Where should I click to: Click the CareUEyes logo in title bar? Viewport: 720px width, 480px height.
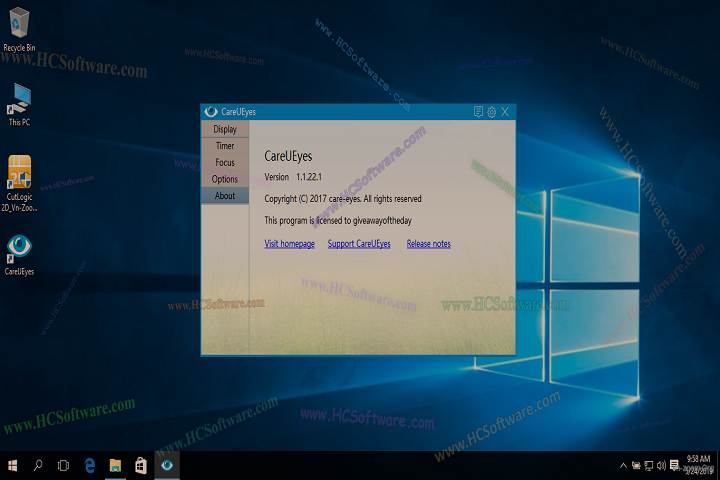(211, 111)
